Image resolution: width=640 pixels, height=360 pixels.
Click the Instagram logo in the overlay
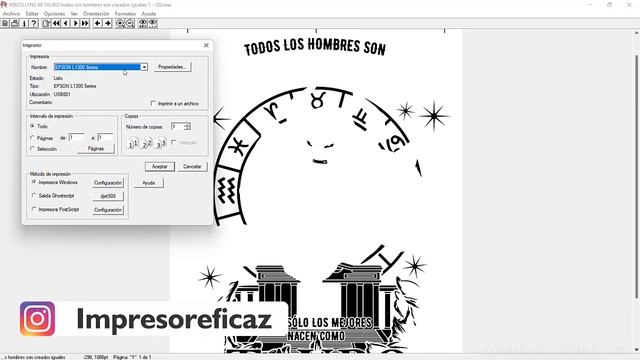[x=37, y=319]
